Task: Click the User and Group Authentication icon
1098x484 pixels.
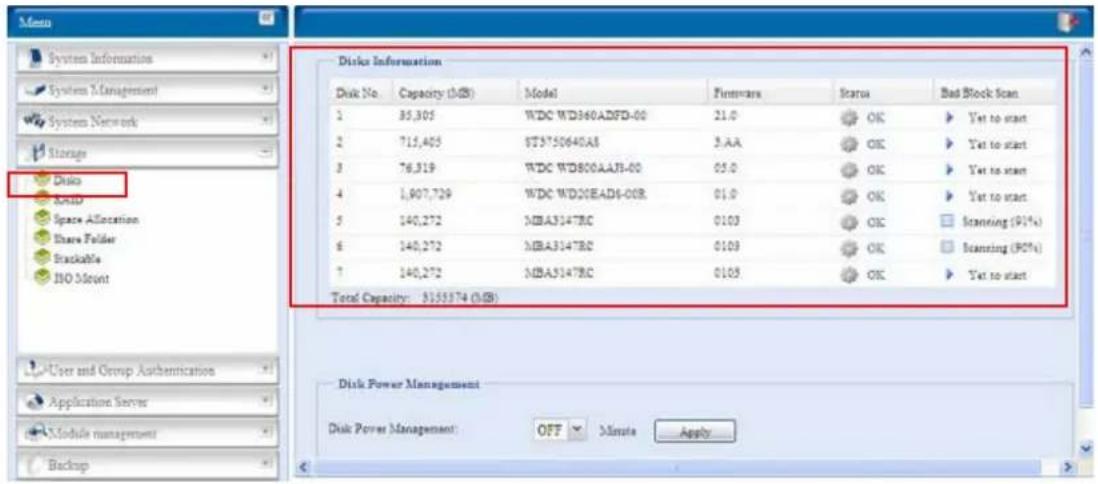Action: (x=34, y=370)
